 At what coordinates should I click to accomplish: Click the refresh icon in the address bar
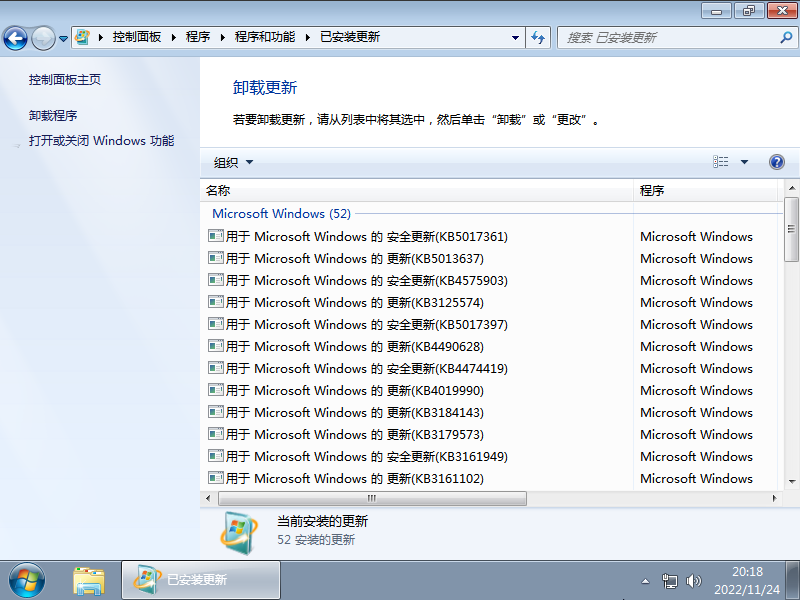[x=538, y=37]
